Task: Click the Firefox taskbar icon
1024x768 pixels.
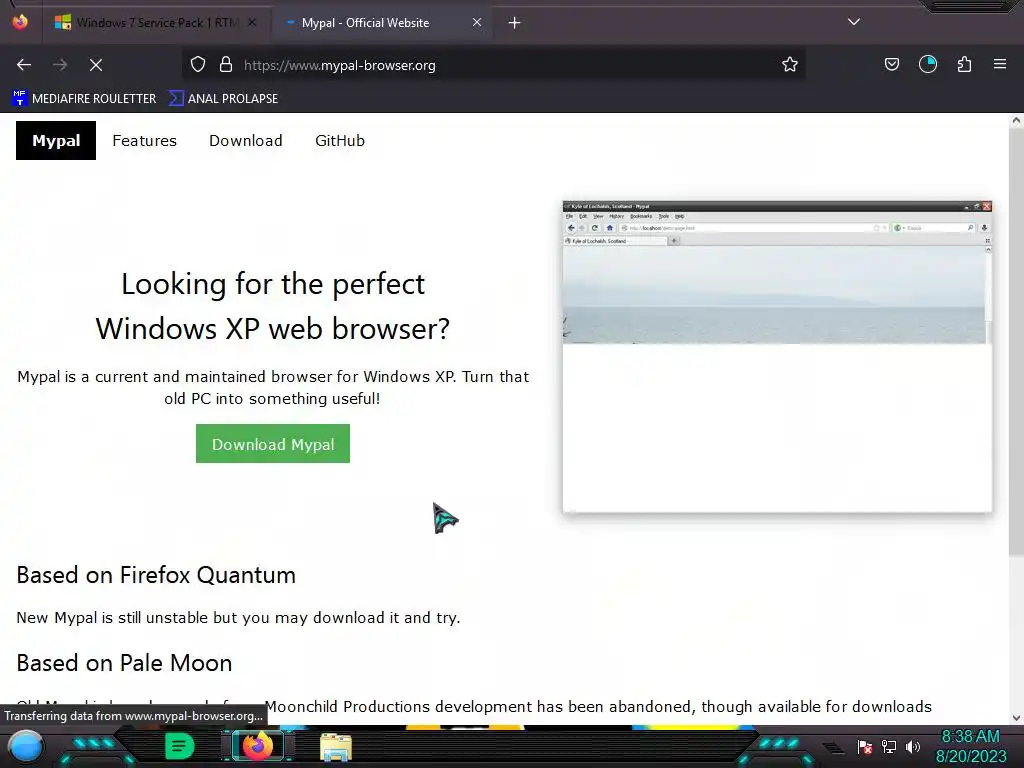Action: [257, 746]
